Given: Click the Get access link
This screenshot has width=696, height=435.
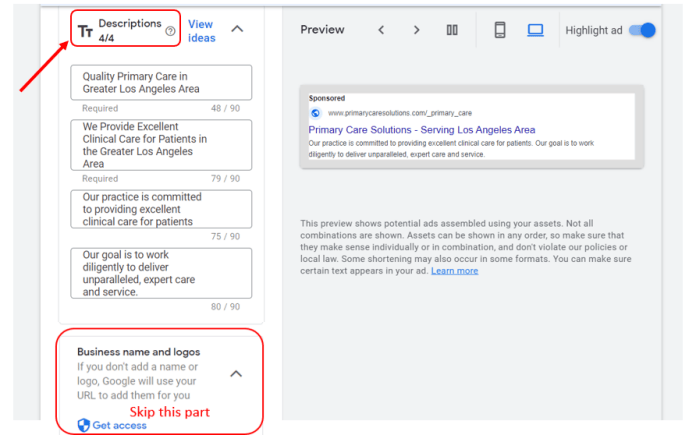Looking at the screenshot, I should (119, 425).
